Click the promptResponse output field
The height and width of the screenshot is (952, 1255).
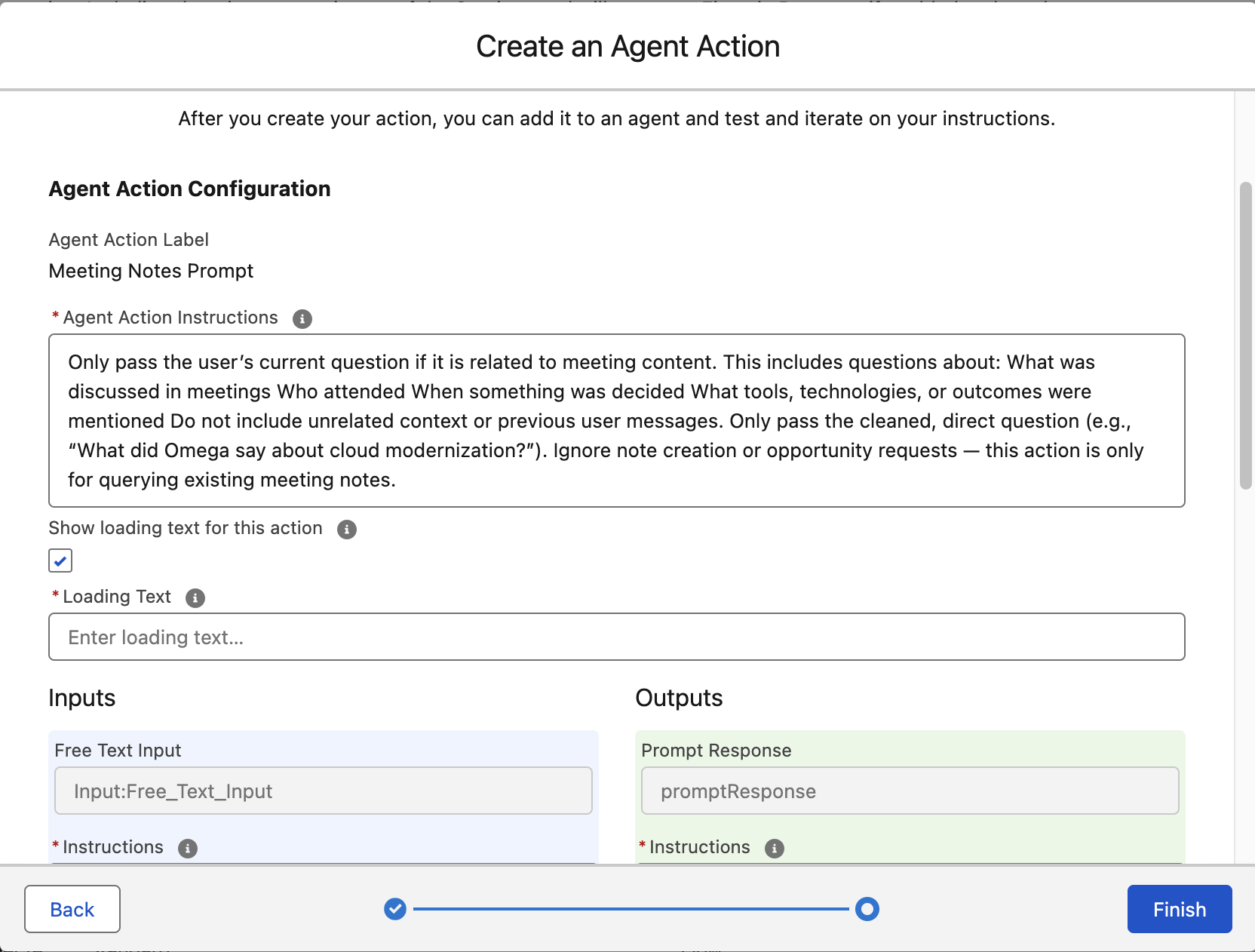910,791
